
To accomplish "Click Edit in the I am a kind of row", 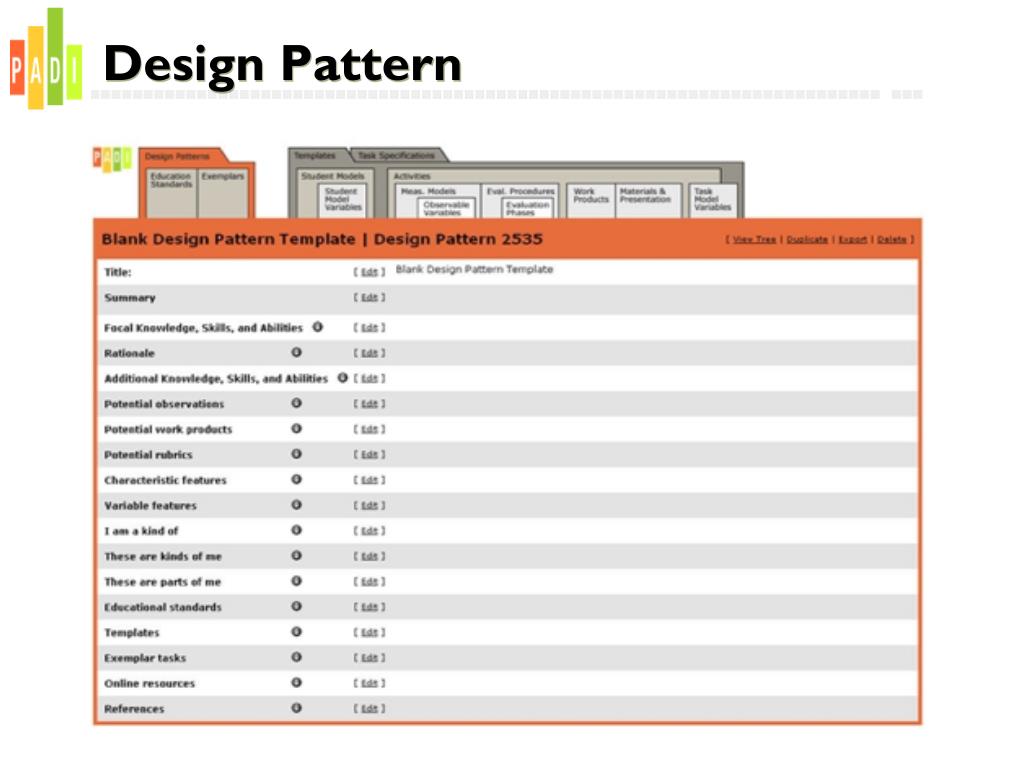I will pos(370,531).
